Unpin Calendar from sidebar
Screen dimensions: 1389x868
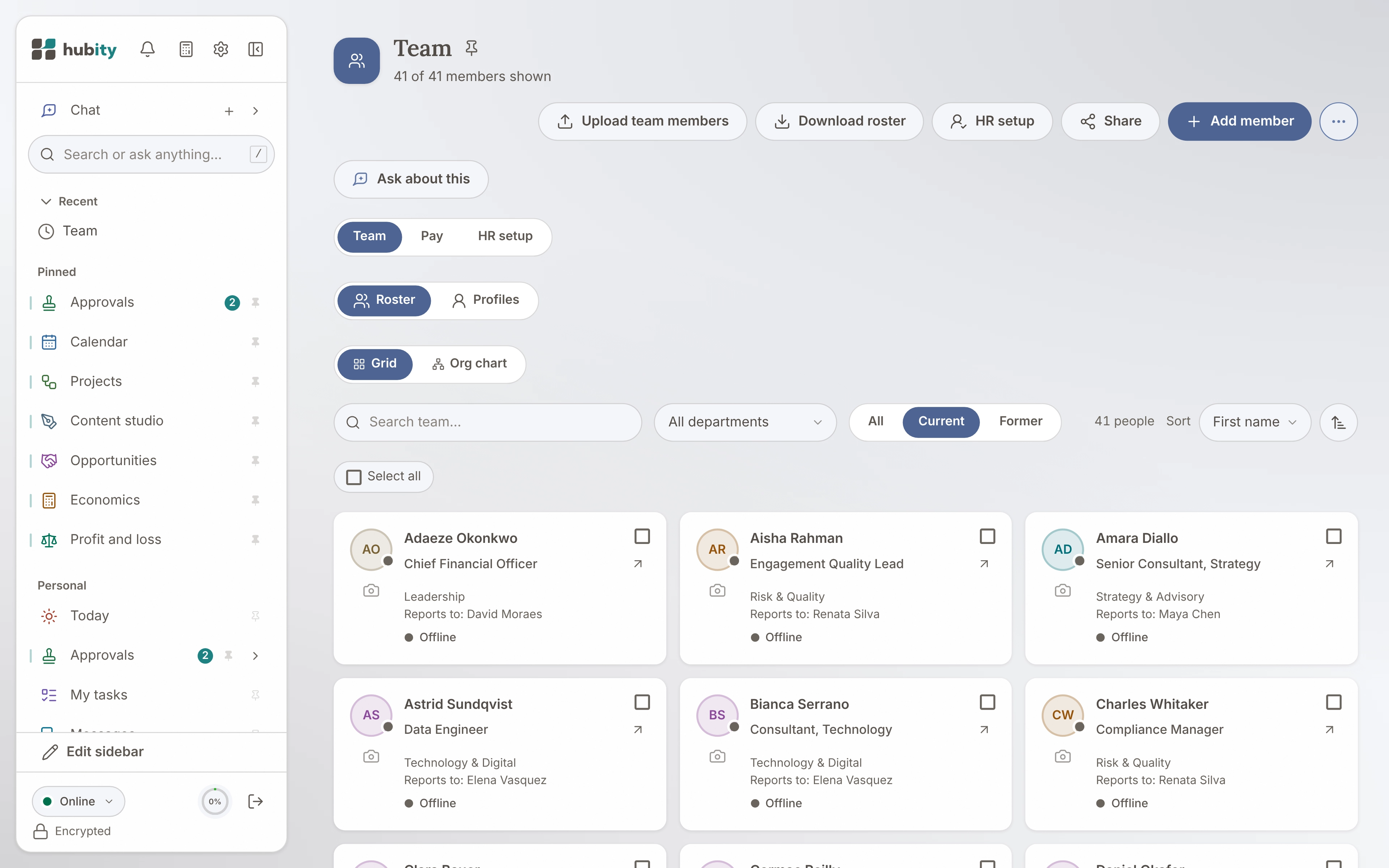coord(255,342)
